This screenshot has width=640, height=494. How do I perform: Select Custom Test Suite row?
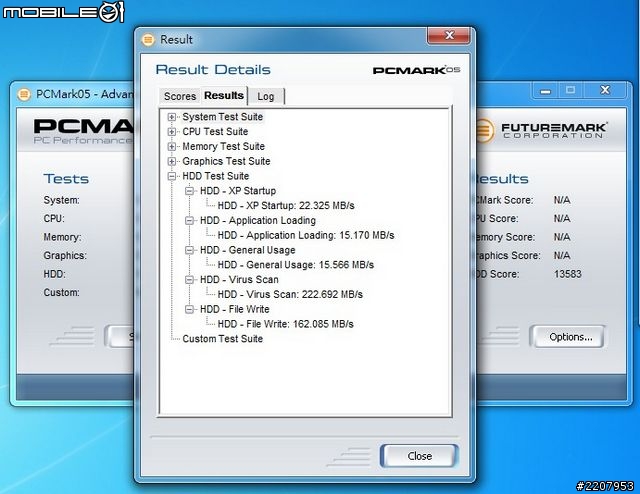click(x=222, y=339)
